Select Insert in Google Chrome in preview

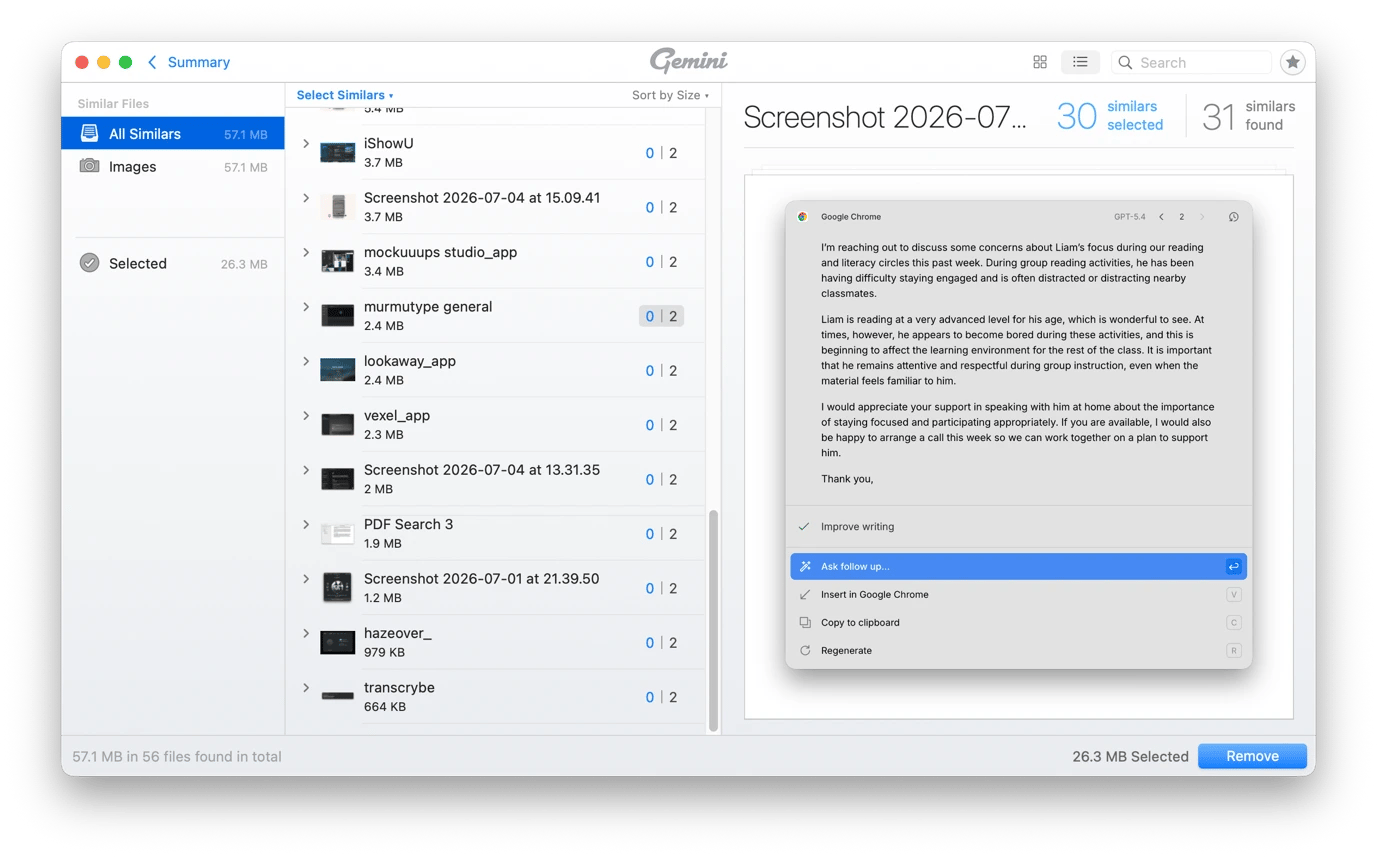[x=1018, y=594]
